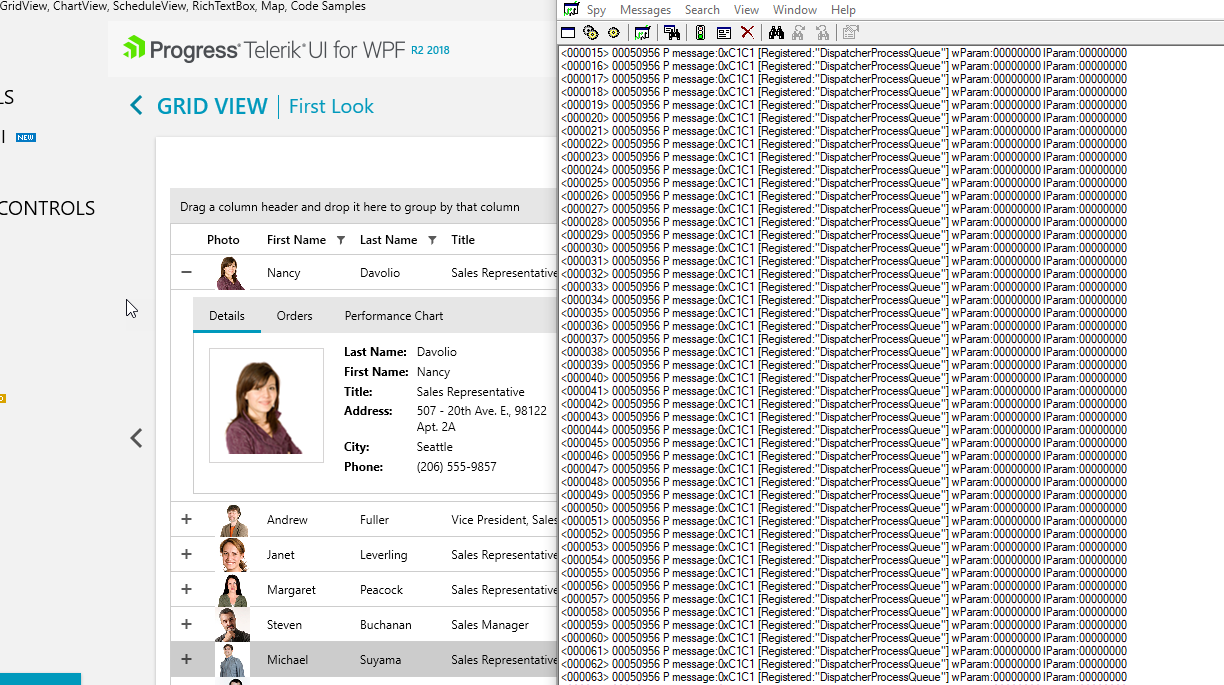Click the GRID VIEW heading link
Screen dimensions: 1224x685
[212, 106]
